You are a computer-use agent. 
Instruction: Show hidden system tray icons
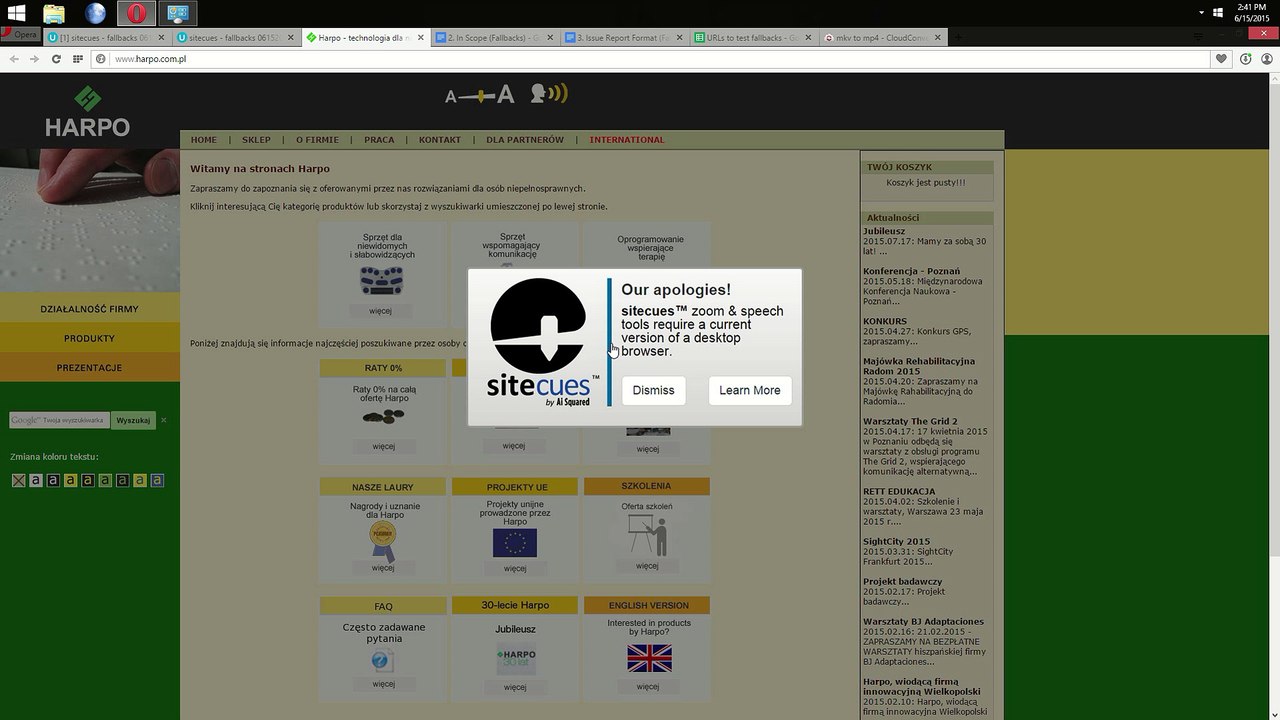click(x=1202, y=13)
